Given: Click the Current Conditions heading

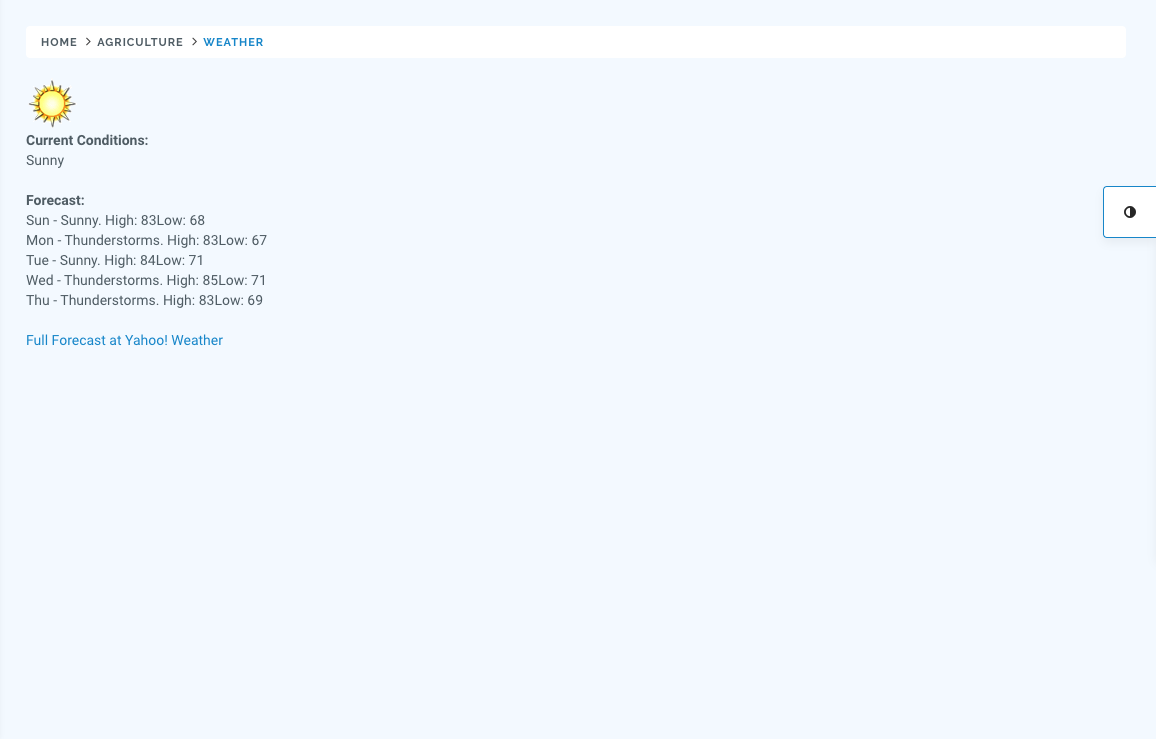Looking at the screenshot, I should point(87,140).
